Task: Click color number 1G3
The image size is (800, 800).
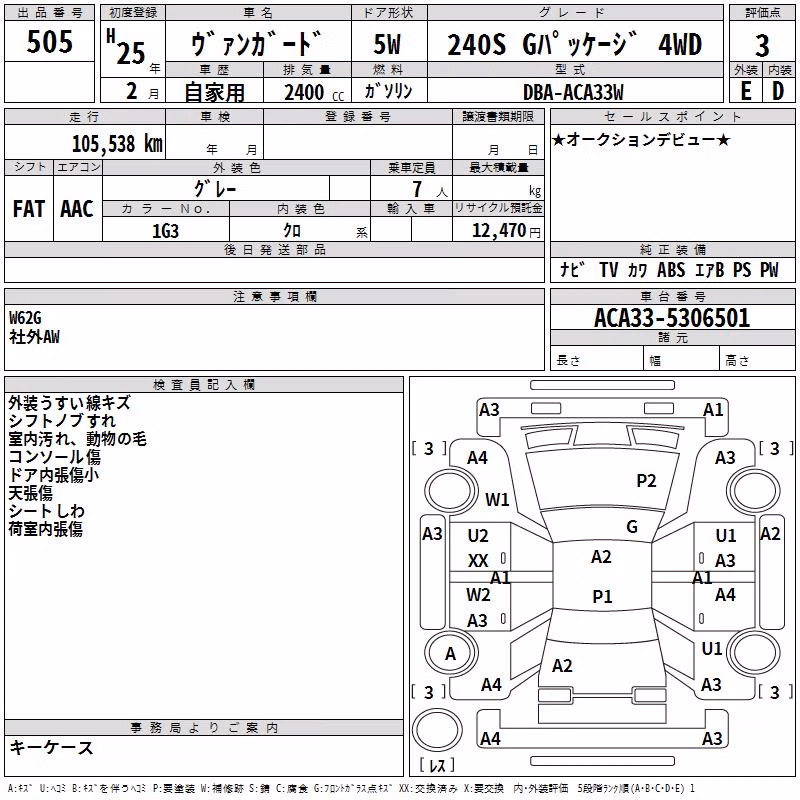Action: pos(165,231)
